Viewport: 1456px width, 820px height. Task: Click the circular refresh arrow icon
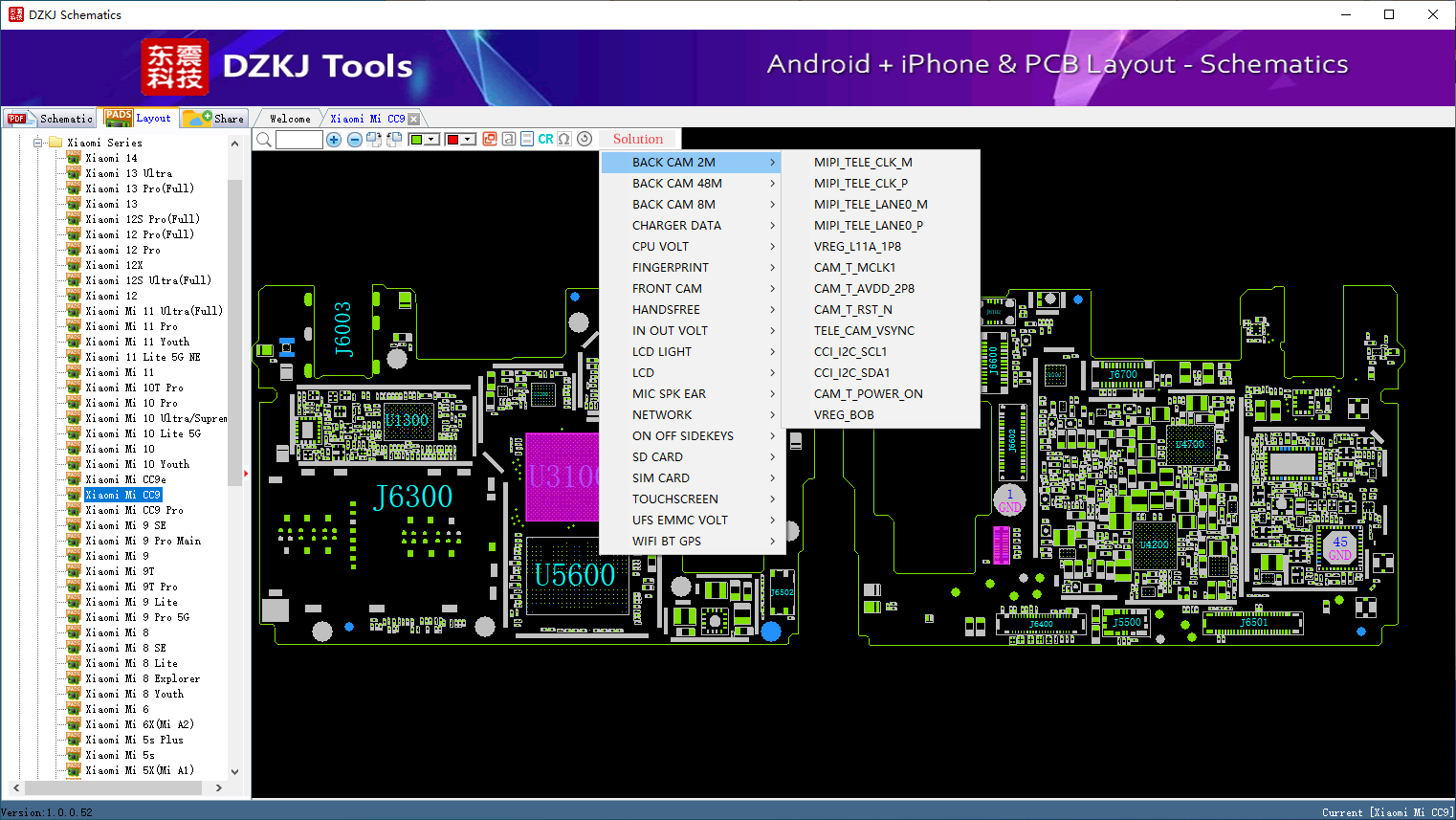[x=585, y=139]
